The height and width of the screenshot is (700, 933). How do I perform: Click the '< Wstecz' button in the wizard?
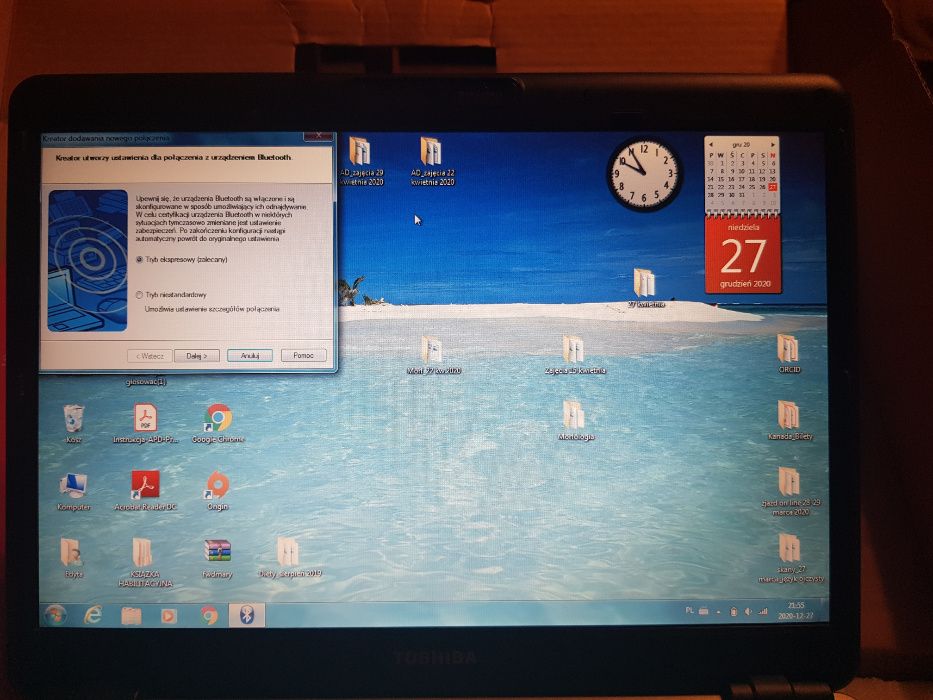click(x=149, y=356)
